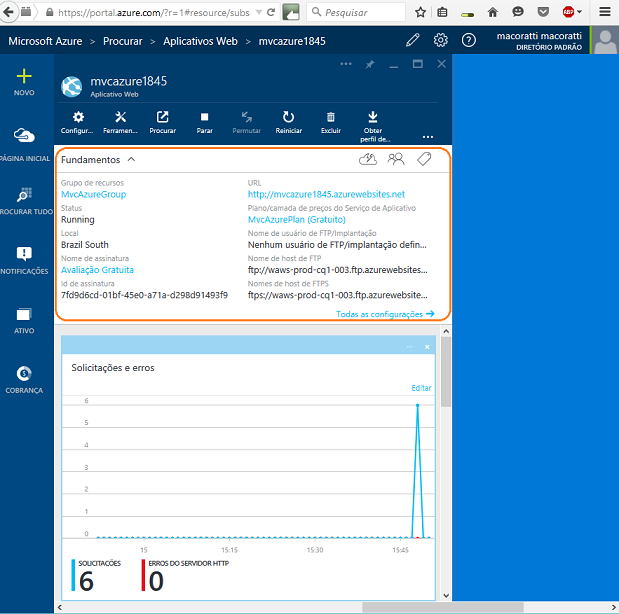Click the vertical scrollbar thumb
The height and width of the screenshot is (614, 619).
click(446, 372)
